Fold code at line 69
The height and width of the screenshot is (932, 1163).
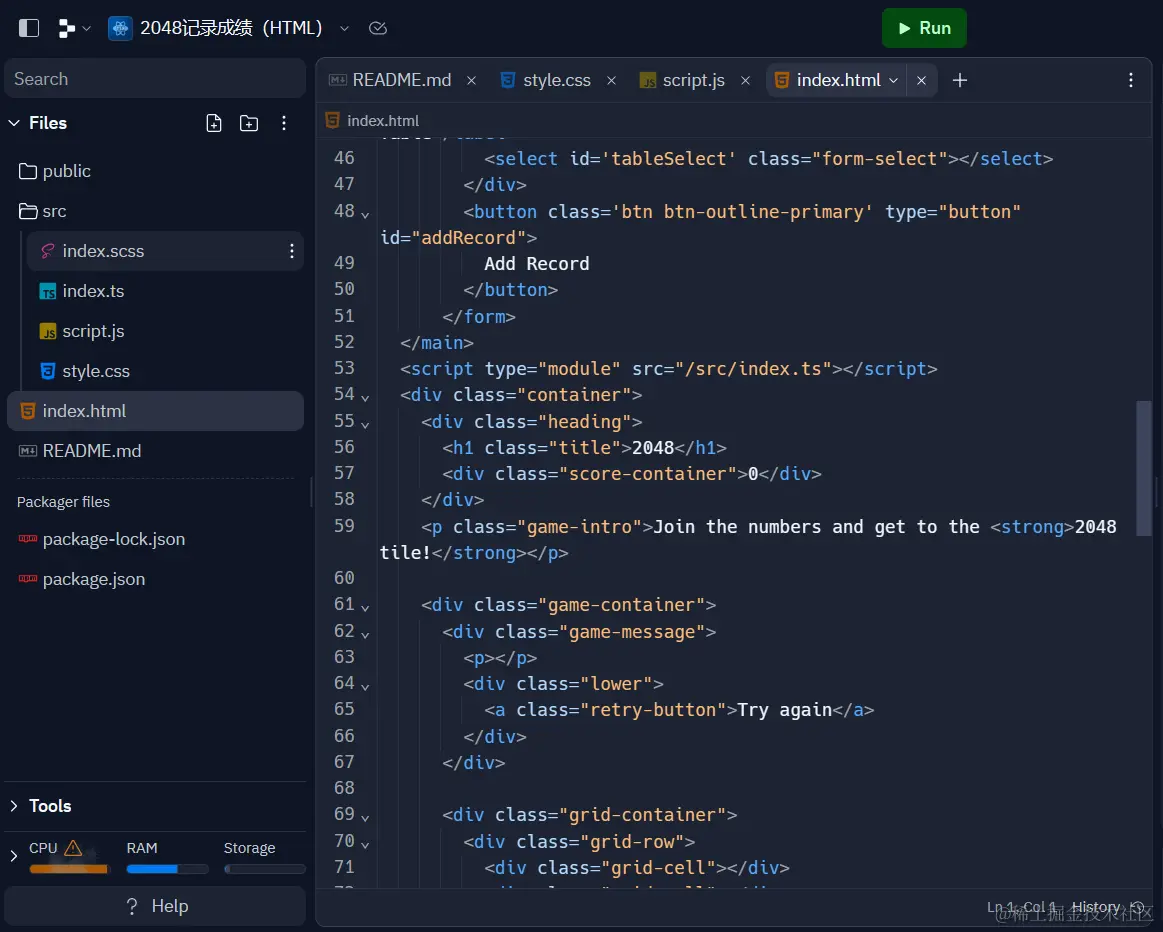tap(365, 817)
